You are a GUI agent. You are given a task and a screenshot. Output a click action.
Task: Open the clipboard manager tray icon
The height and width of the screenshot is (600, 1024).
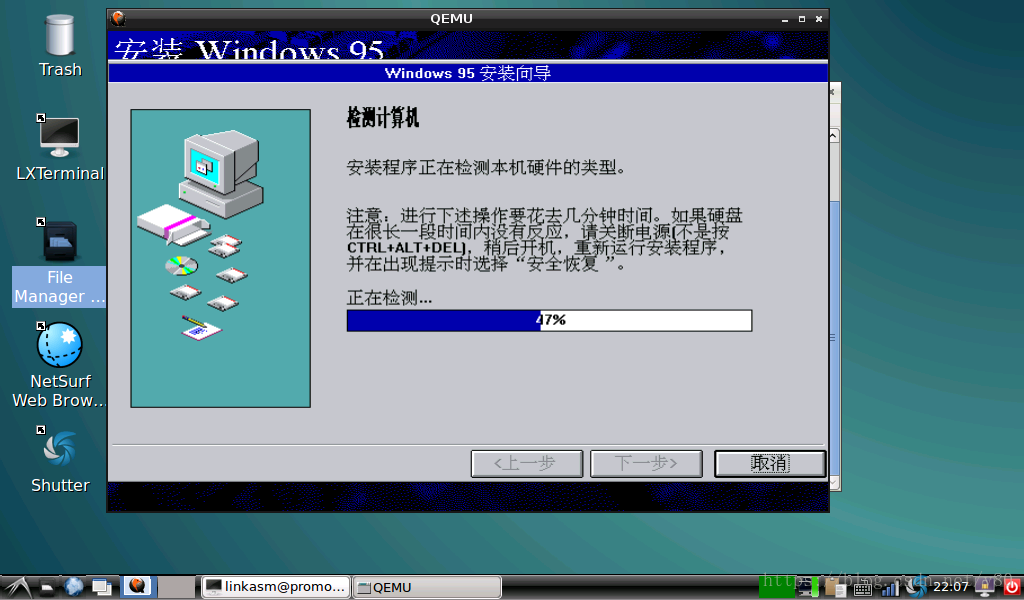[x=836, y=588]
